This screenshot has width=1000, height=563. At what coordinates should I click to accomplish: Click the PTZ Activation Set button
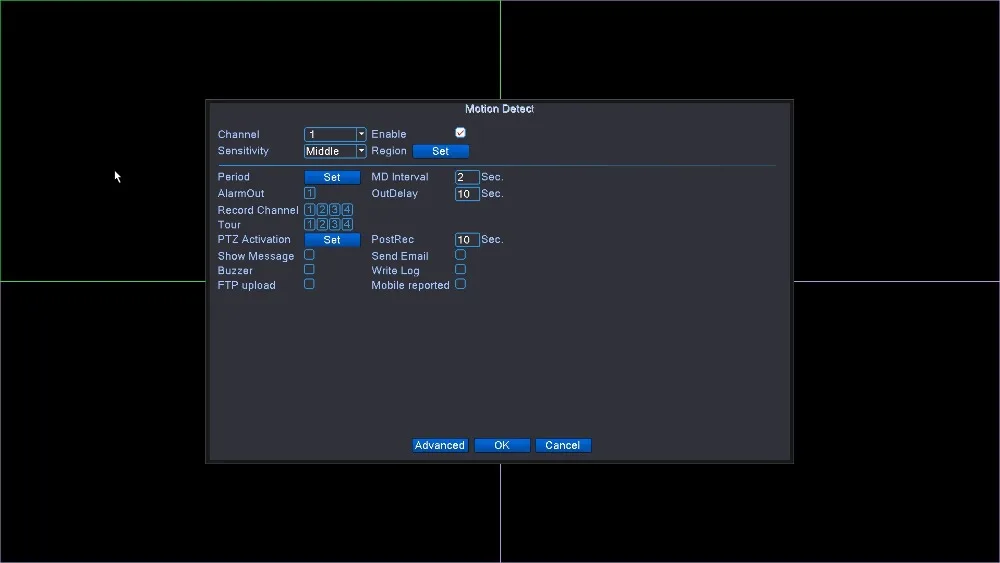point(332,240)
